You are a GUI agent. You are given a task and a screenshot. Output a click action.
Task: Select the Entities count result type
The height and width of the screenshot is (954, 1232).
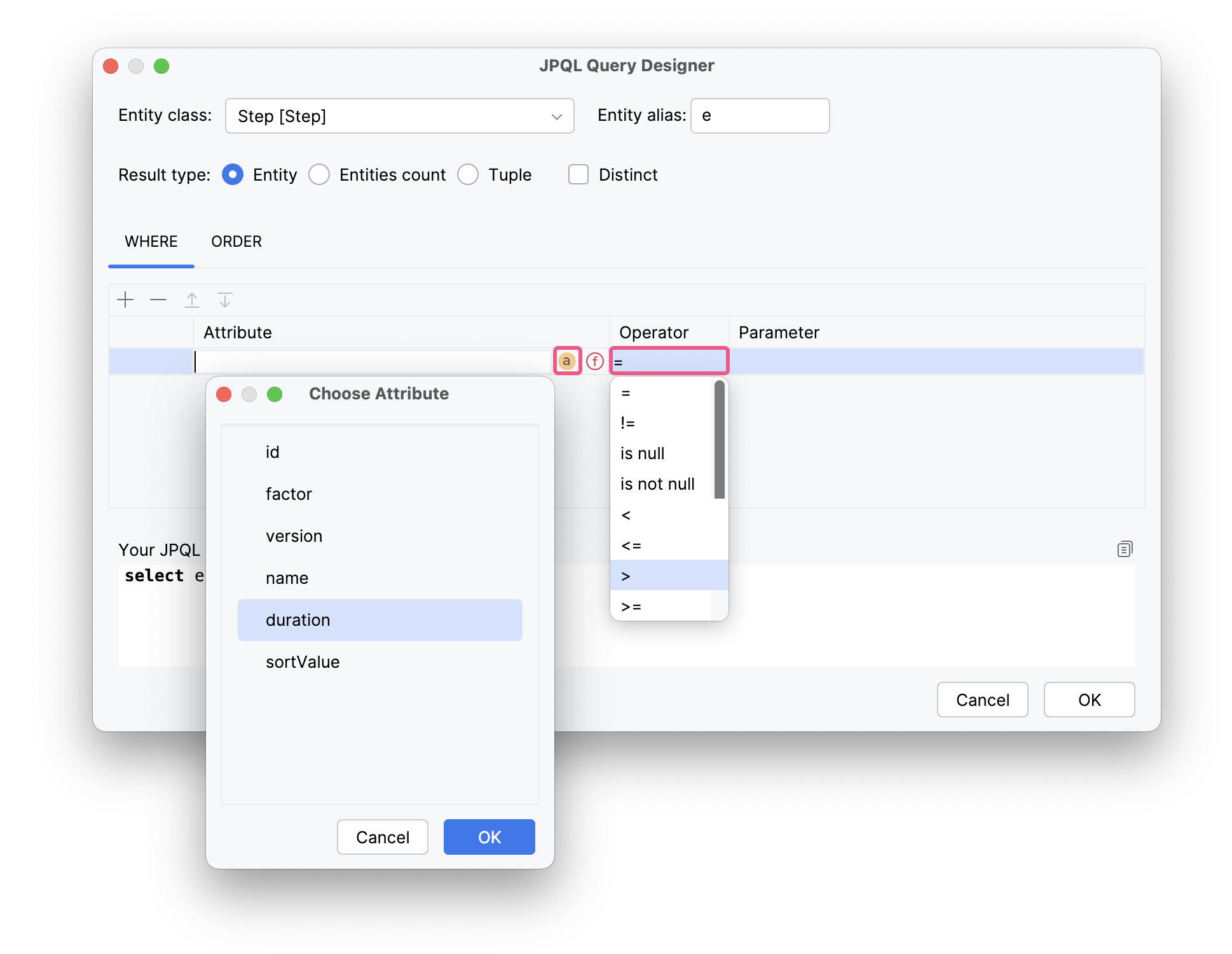click(320, 174)
